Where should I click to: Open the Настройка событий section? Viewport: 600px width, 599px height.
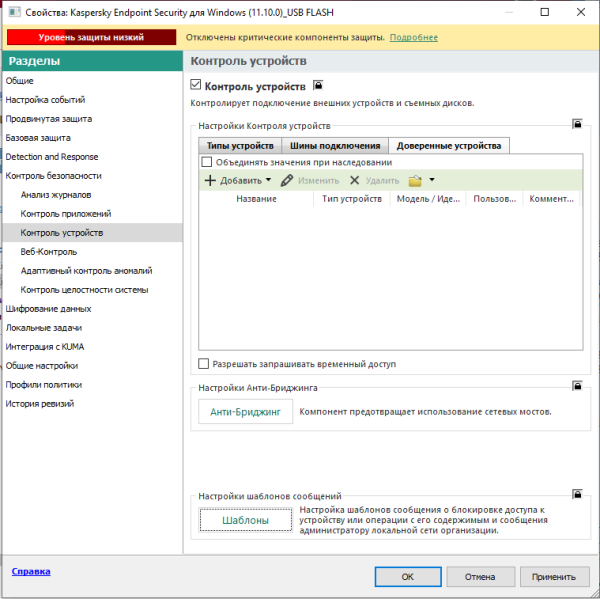pyautogui.click(x=45, y=100)
